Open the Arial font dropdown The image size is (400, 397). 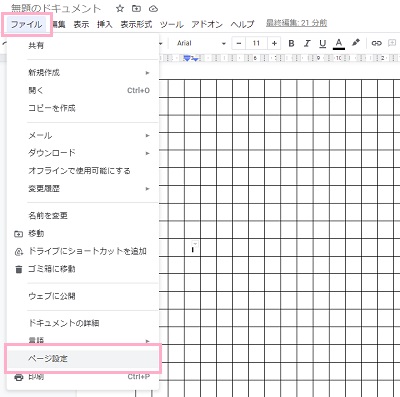[x=201, y=43]
